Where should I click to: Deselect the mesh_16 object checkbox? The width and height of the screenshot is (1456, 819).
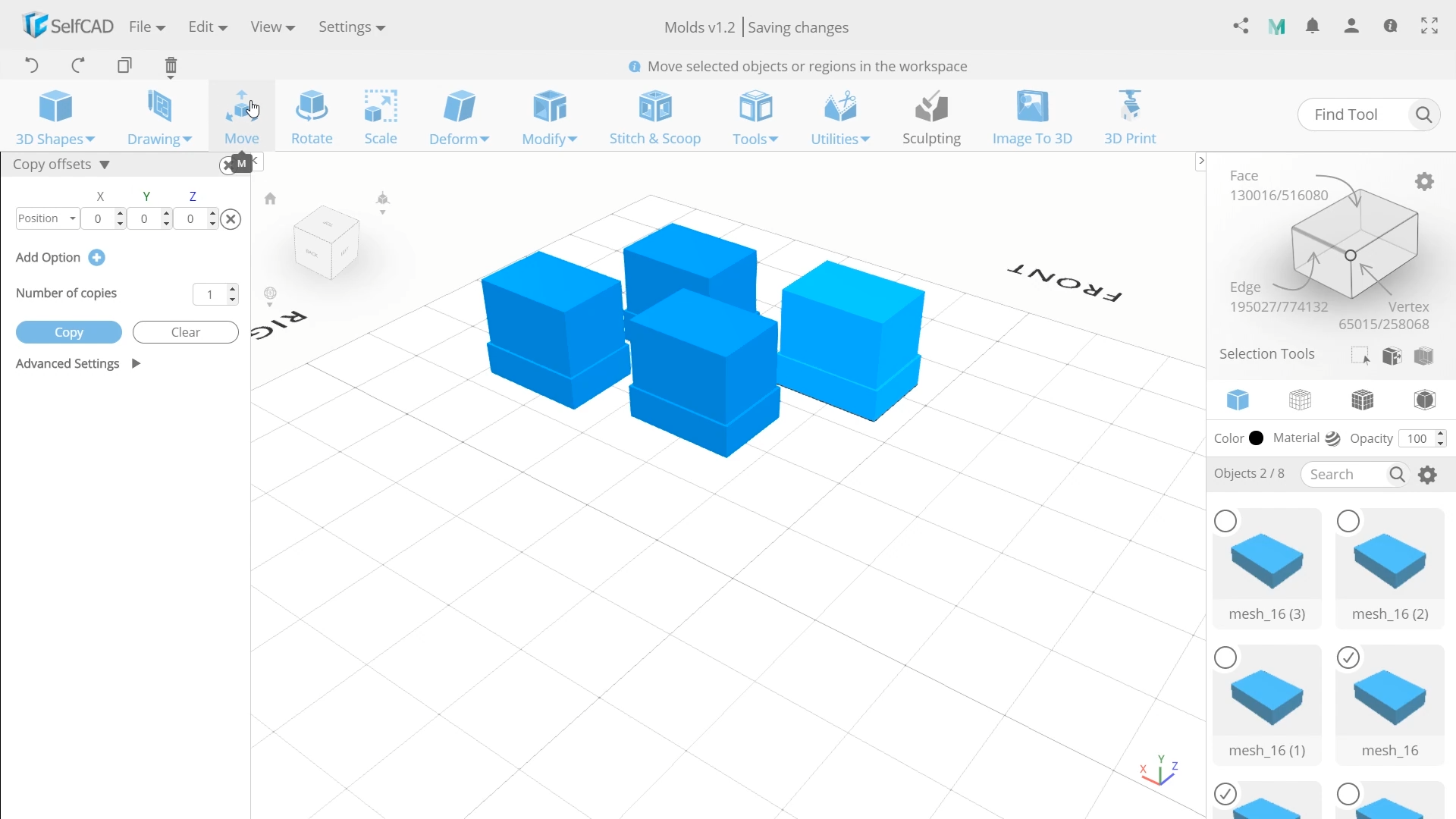tap(1348, 657)
